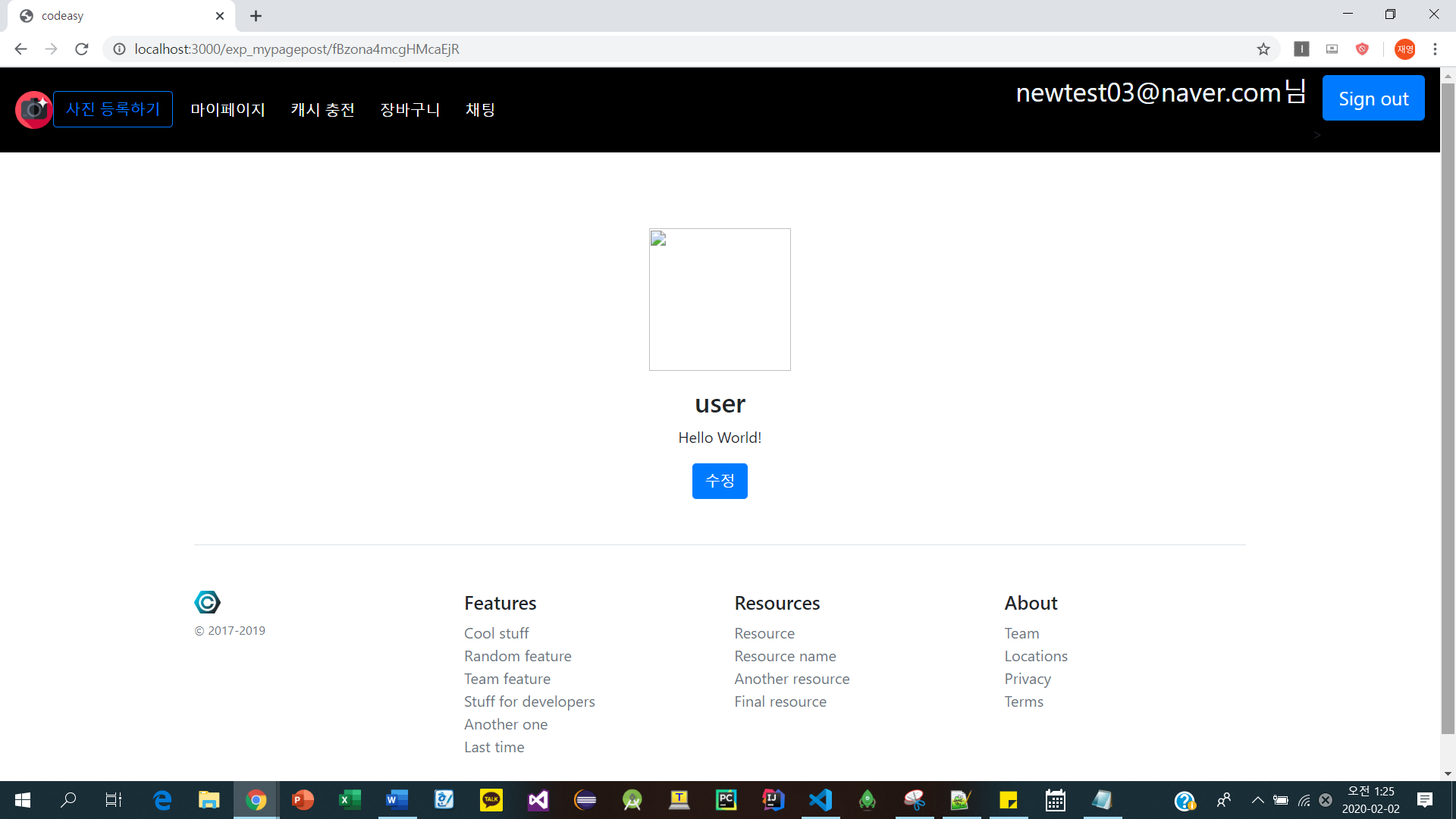Open Visual Studio Code from taskbar
Viewport: 1456px width, 819px height.
pyautogui.click(x=821, y=800)
